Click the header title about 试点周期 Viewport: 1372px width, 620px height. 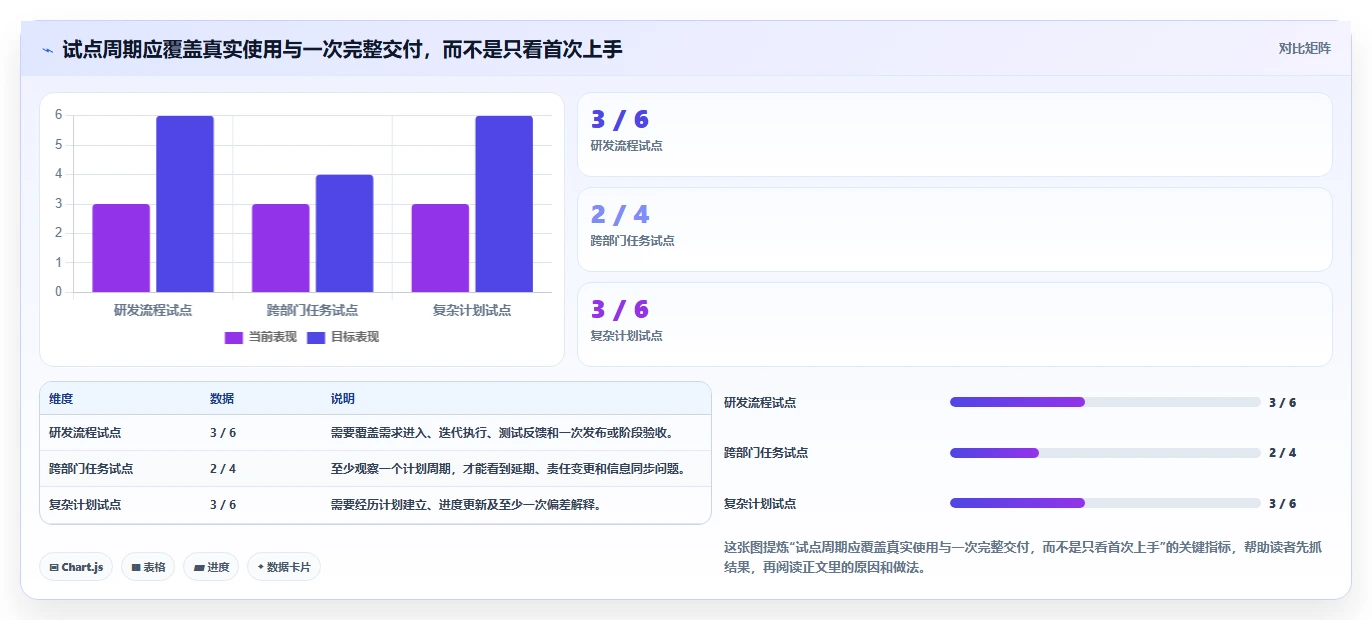point(342,48)
